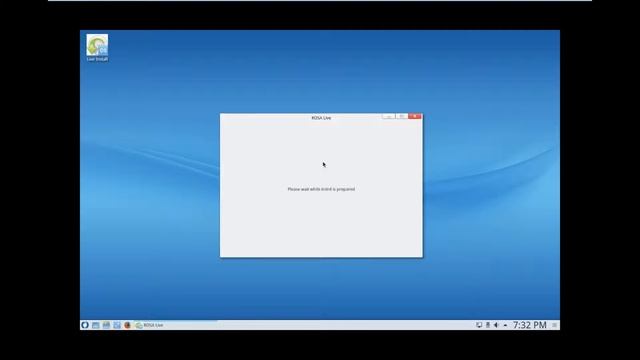The image size is (640, 360).
Task: Click the 'Please wait while install is prepared' text
Action: [321, 189]
